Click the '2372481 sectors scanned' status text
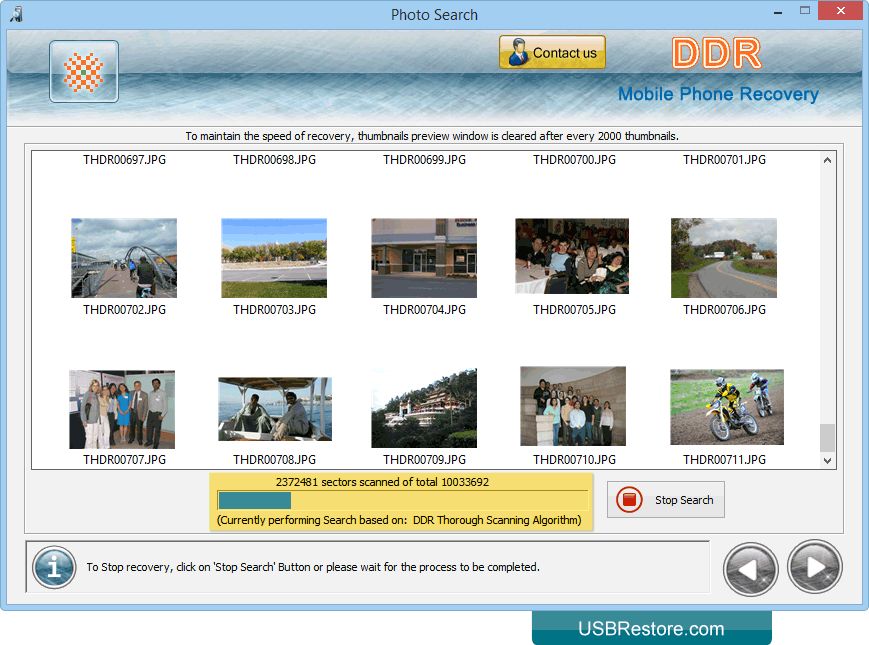 (x=382, y=482)
